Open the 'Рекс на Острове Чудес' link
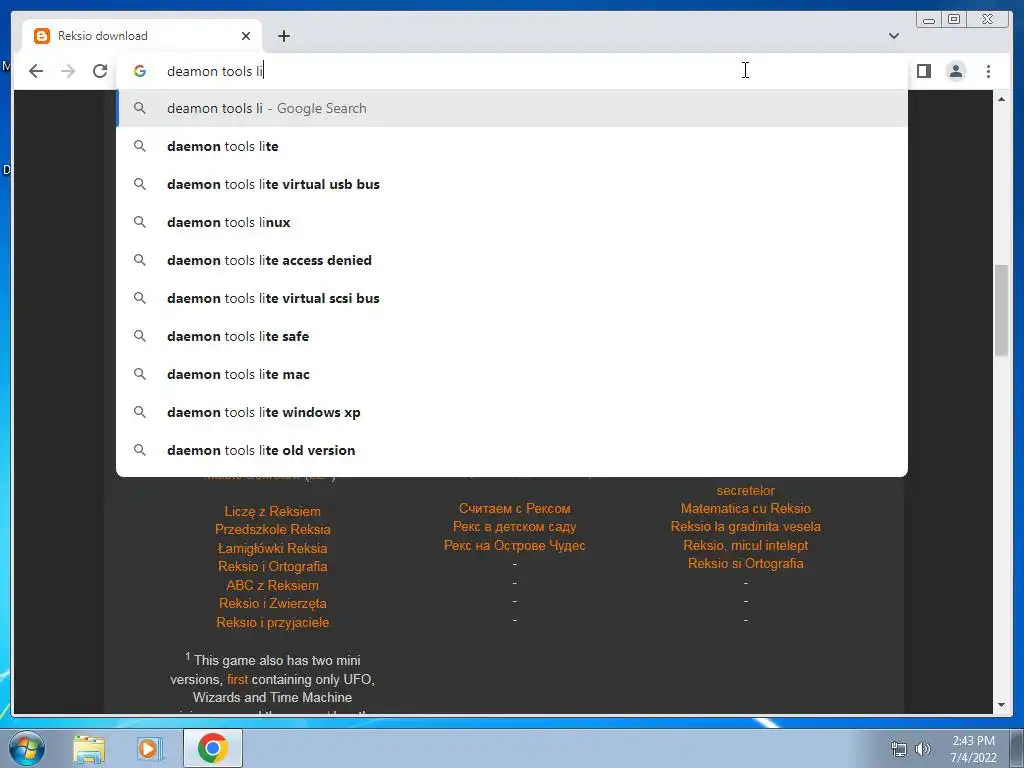Screen dimensions: 1024x768 click(x=515, y=545)
